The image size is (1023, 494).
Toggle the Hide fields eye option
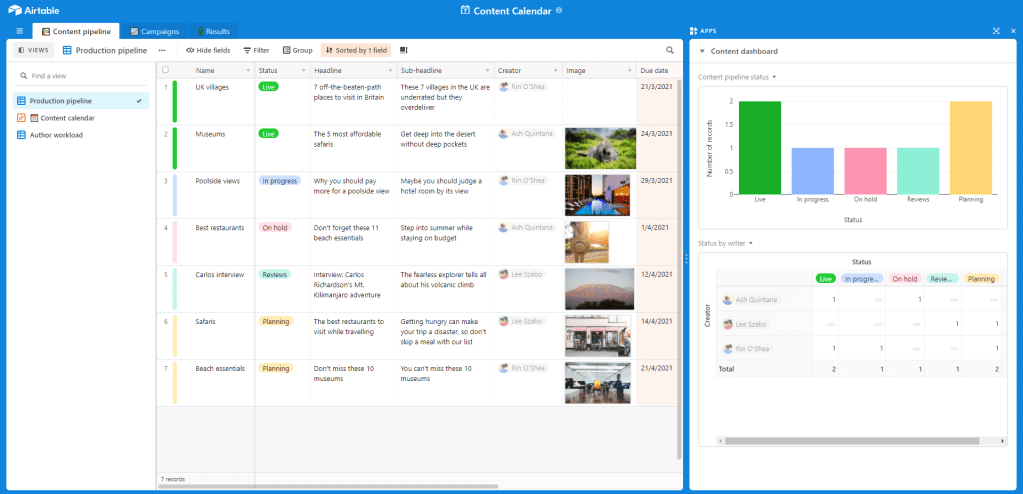click(207, 50)
